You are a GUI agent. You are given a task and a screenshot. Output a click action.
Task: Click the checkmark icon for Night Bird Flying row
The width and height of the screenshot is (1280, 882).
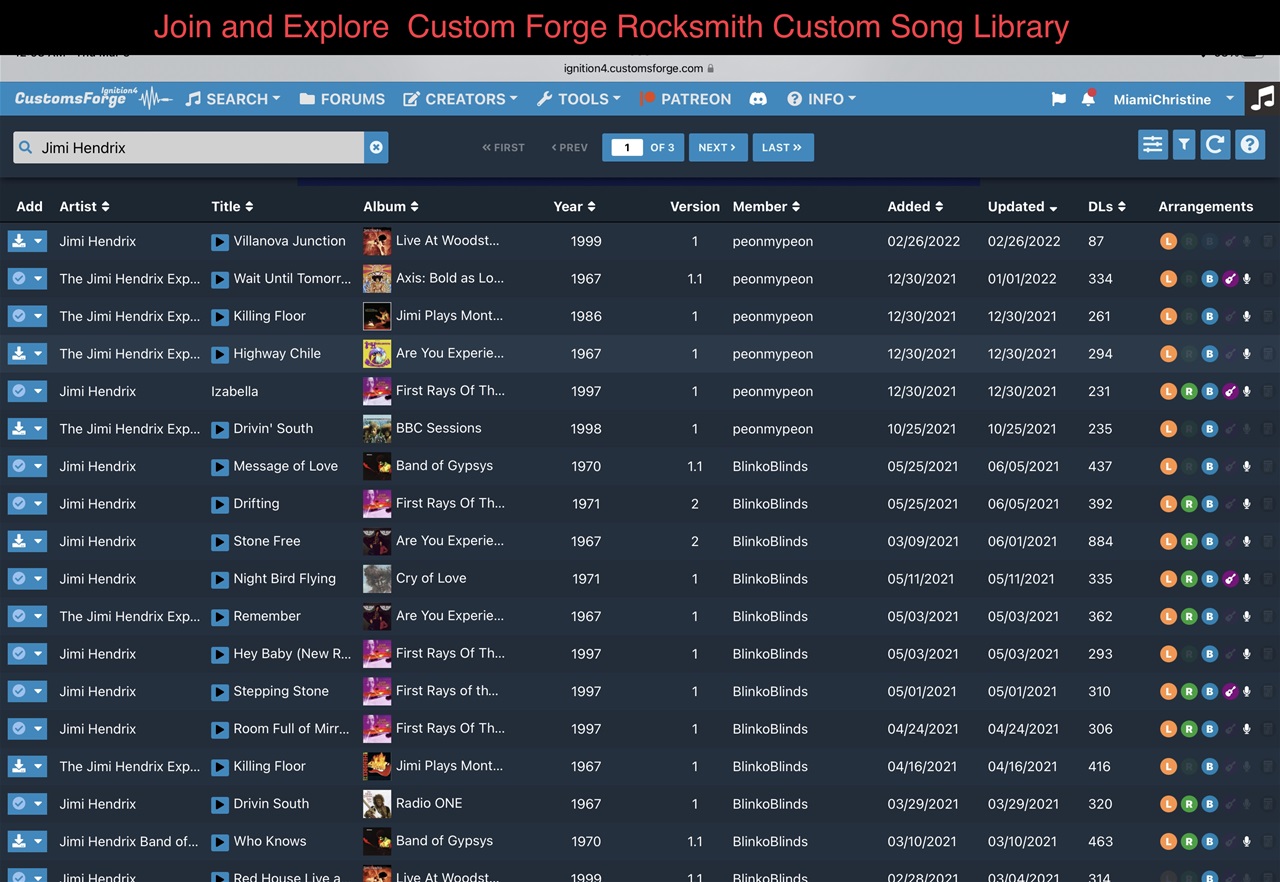pos(18,579)
